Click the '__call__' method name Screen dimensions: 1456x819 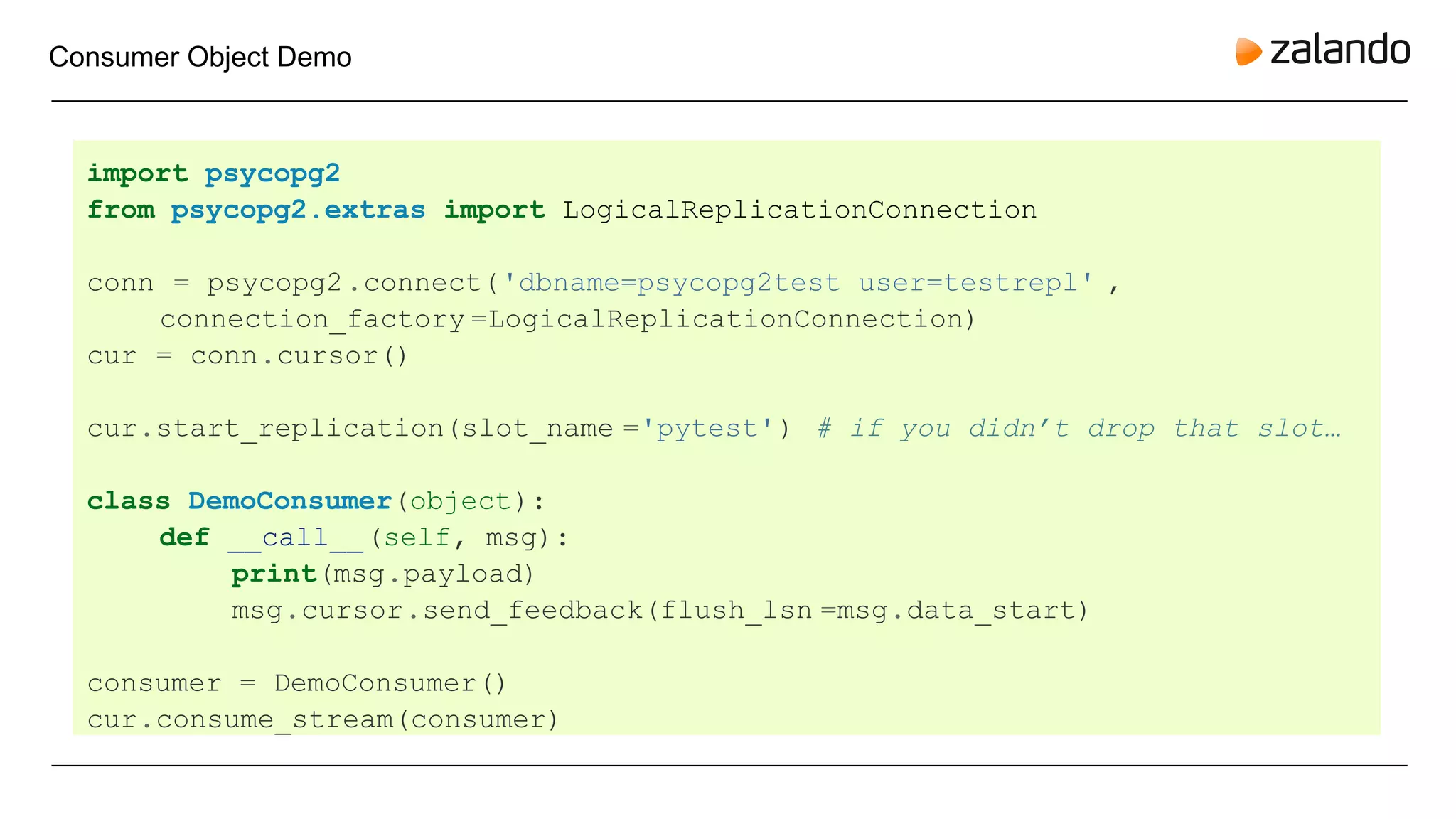coord(296,538)
